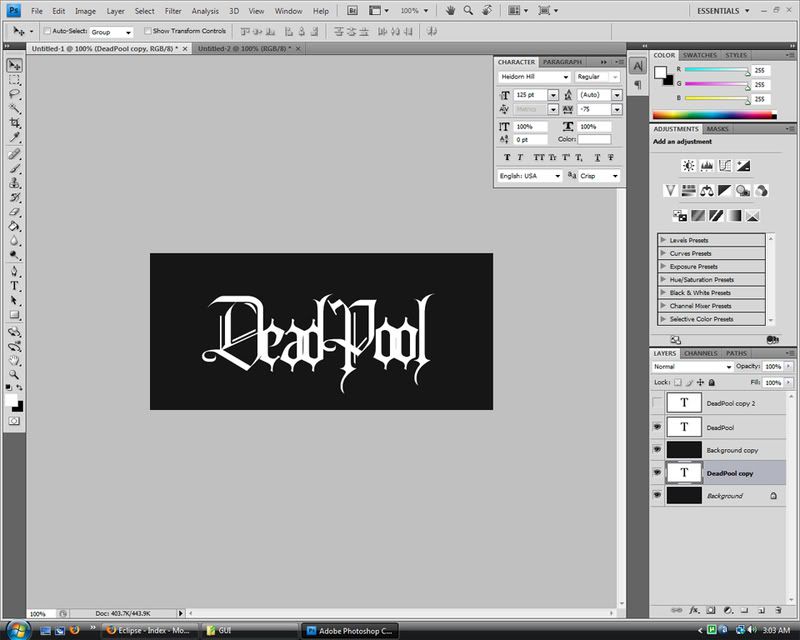800x640 pixels.
Task: Open Adobe Photoshop taskbar button
Action: coord(349,631)
